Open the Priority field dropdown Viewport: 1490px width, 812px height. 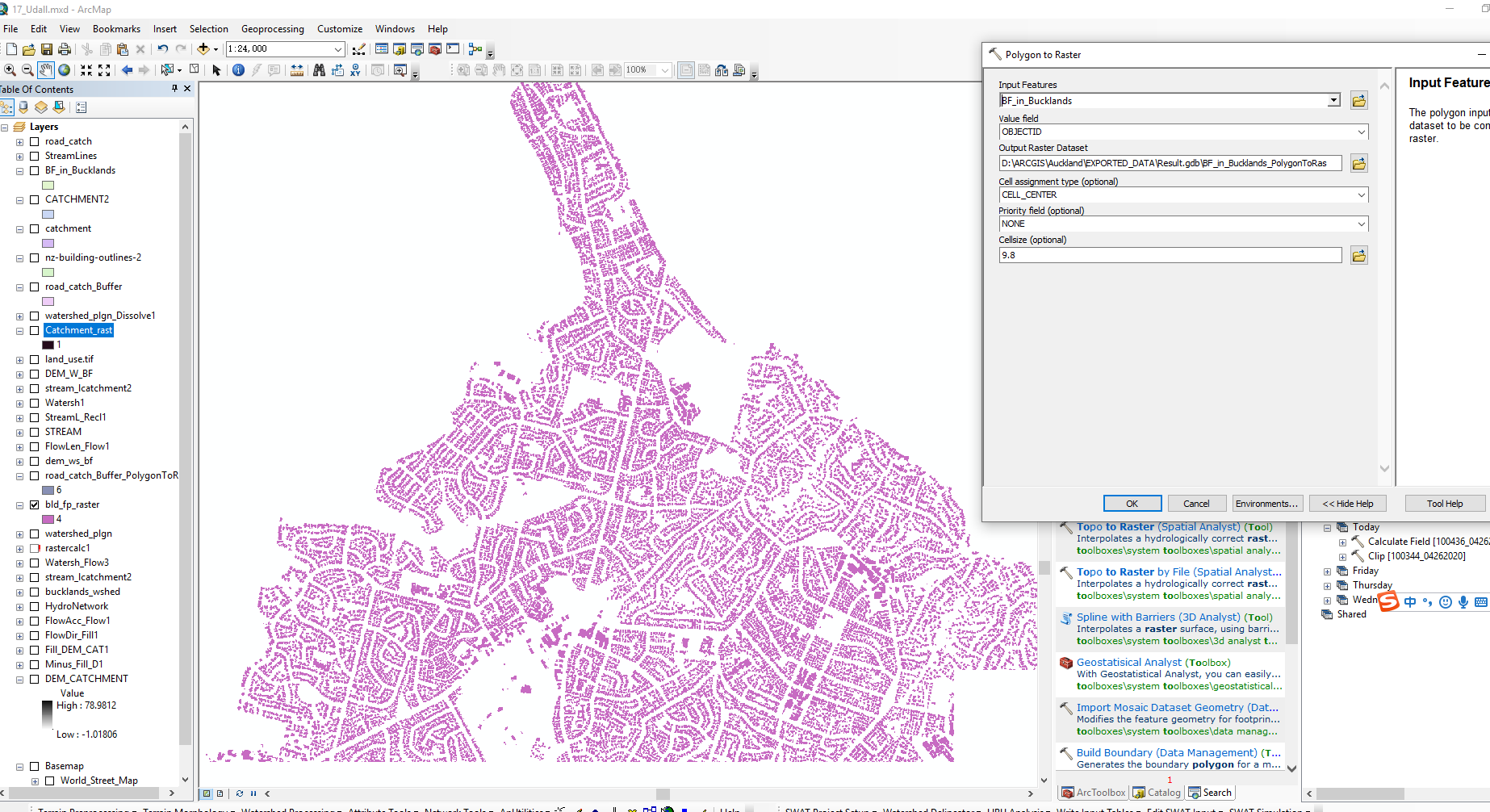tap(1361, 224)
